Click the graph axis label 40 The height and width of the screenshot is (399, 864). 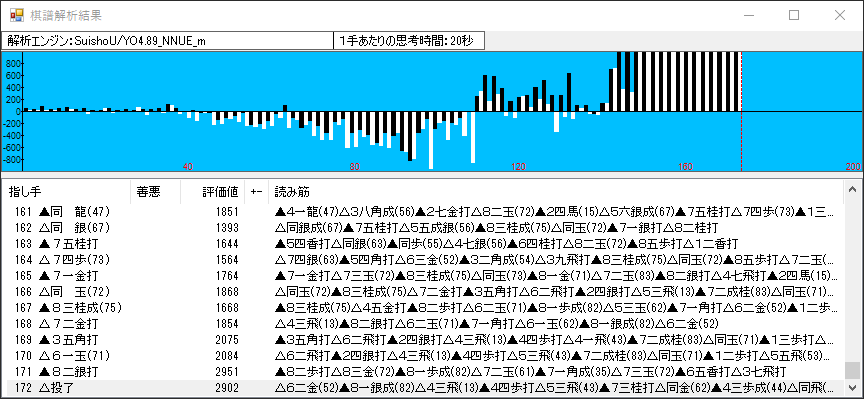[187, 167]
